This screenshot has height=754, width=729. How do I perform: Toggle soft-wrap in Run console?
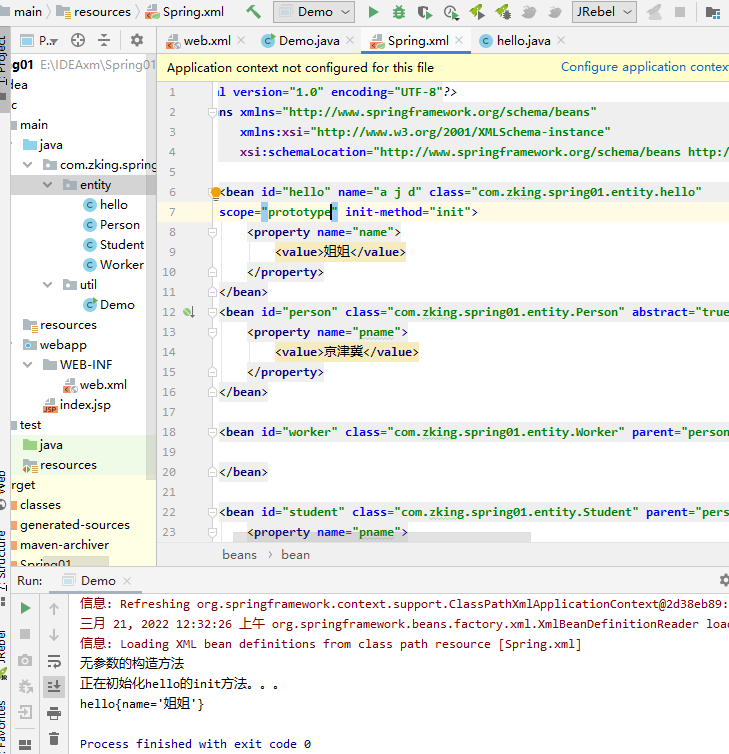54,661
